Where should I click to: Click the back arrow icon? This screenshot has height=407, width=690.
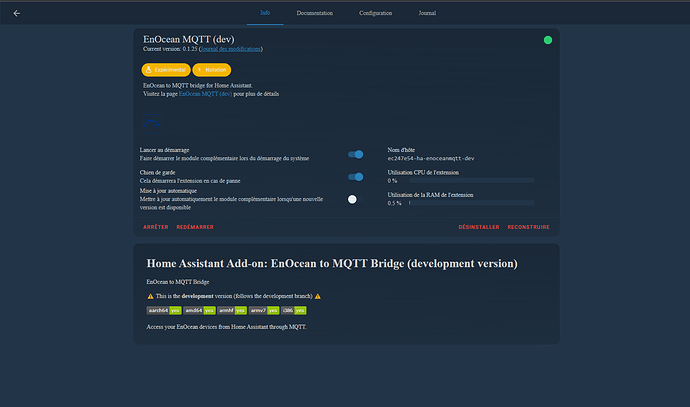click(16, 13)
